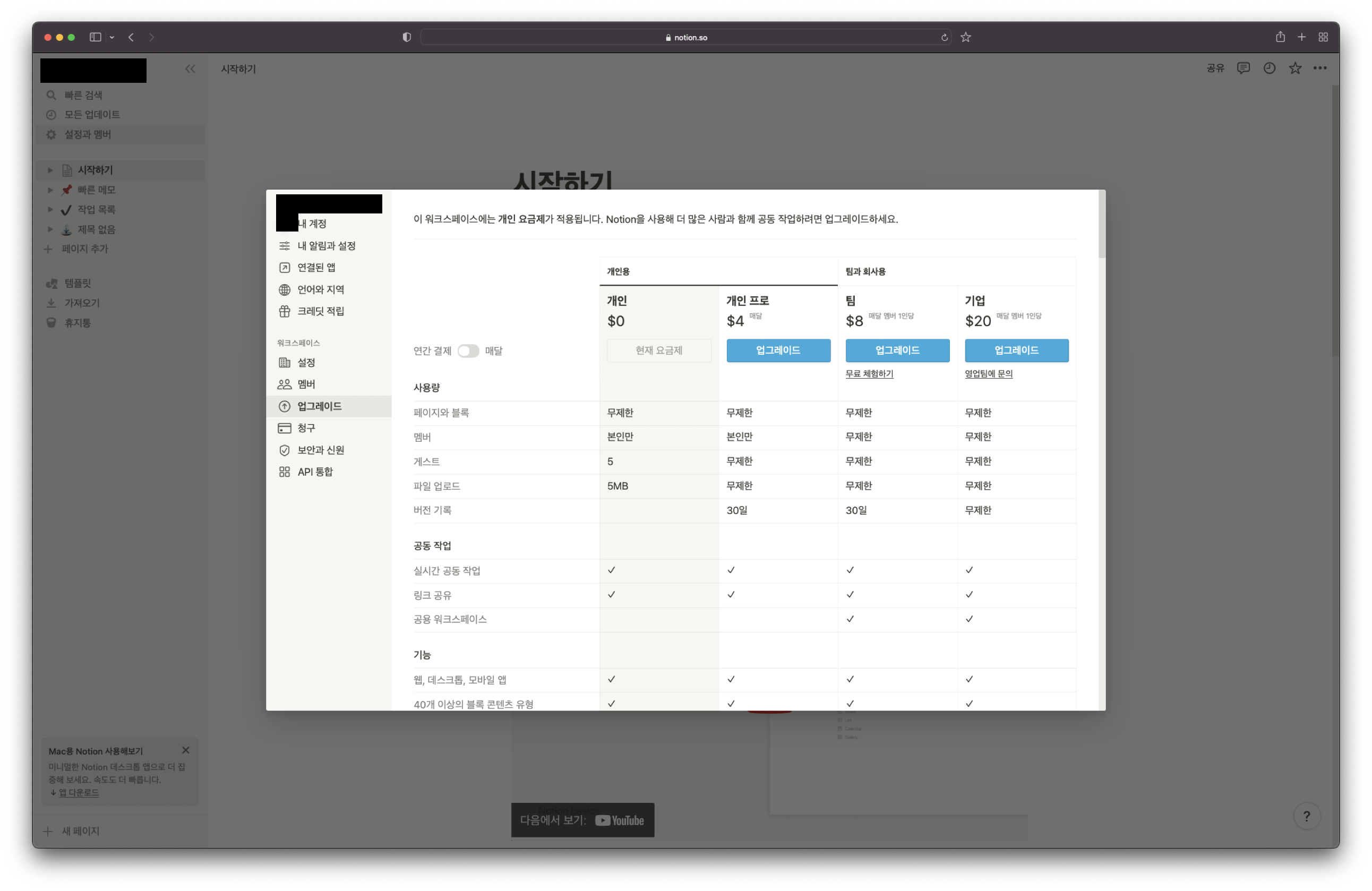Open 설정과 멤버 in sidebar
1372x891 pixels.
[x=121, y=134]
